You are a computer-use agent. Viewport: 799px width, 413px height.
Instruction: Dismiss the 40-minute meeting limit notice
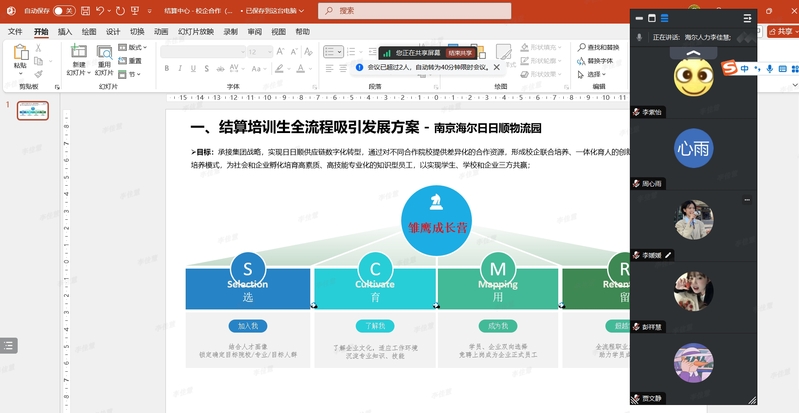(496, 67)
